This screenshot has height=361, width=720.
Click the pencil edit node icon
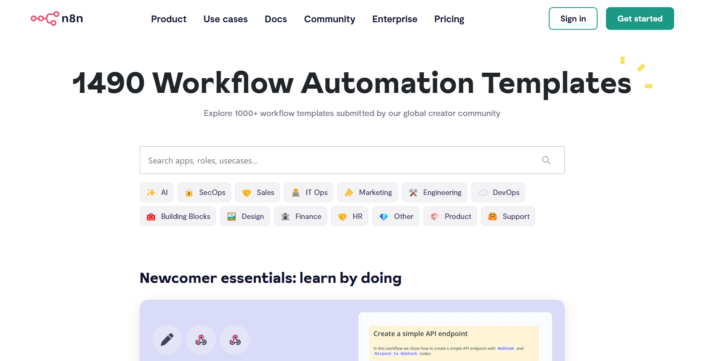(x=167, y=340)
